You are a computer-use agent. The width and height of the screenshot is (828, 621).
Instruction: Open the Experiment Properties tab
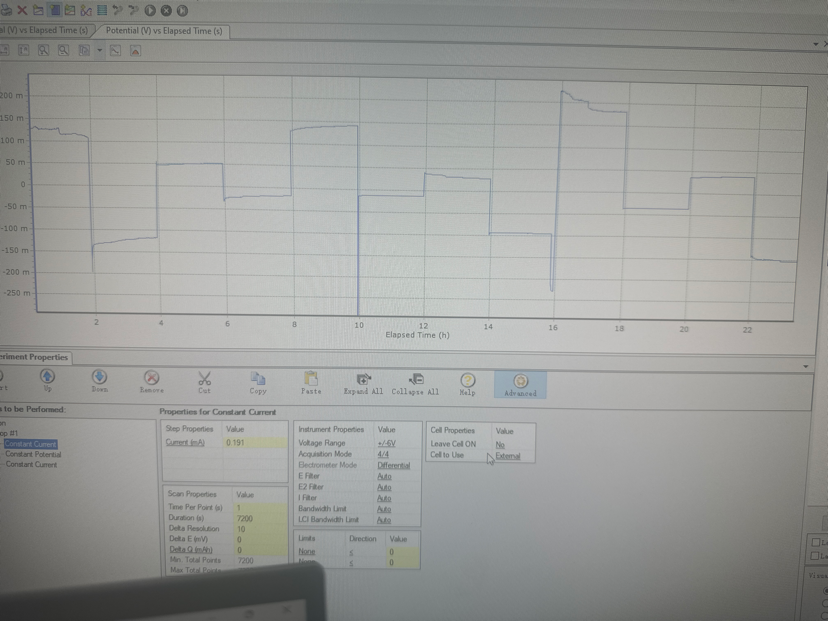[x=35, y=357]
